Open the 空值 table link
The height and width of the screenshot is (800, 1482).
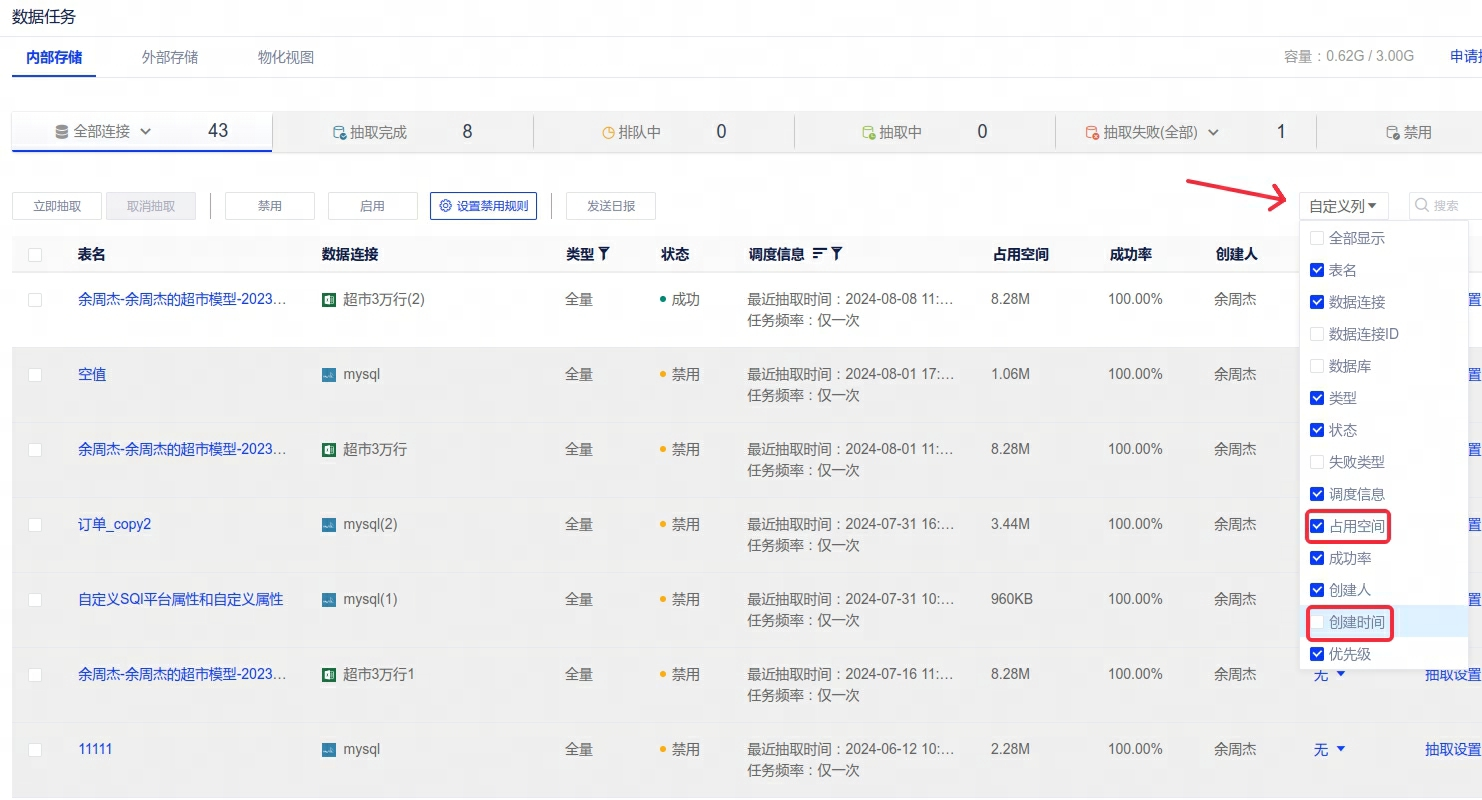tap(92, 374)
